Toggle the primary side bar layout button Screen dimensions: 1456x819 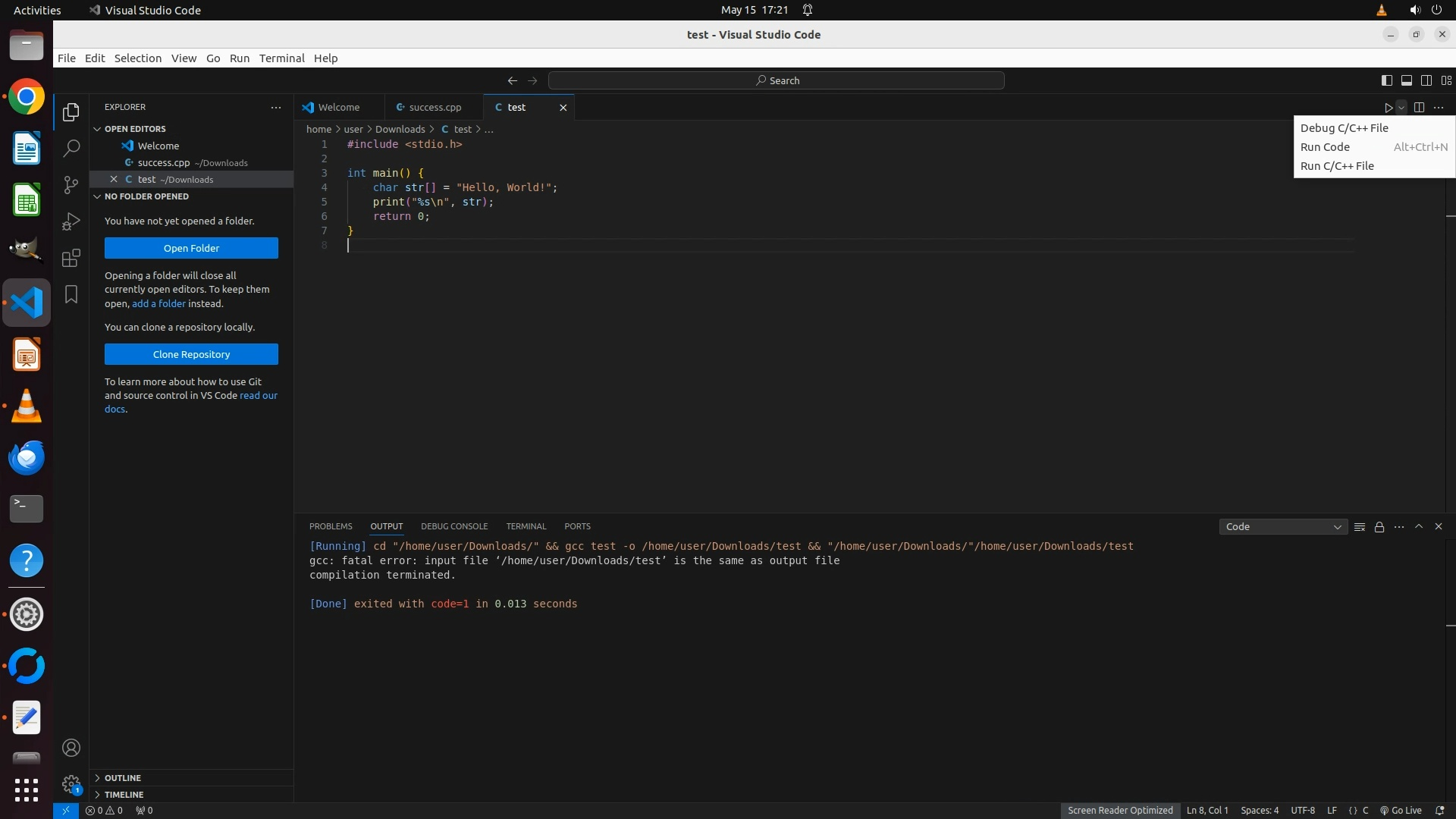tap(1386, 80)
